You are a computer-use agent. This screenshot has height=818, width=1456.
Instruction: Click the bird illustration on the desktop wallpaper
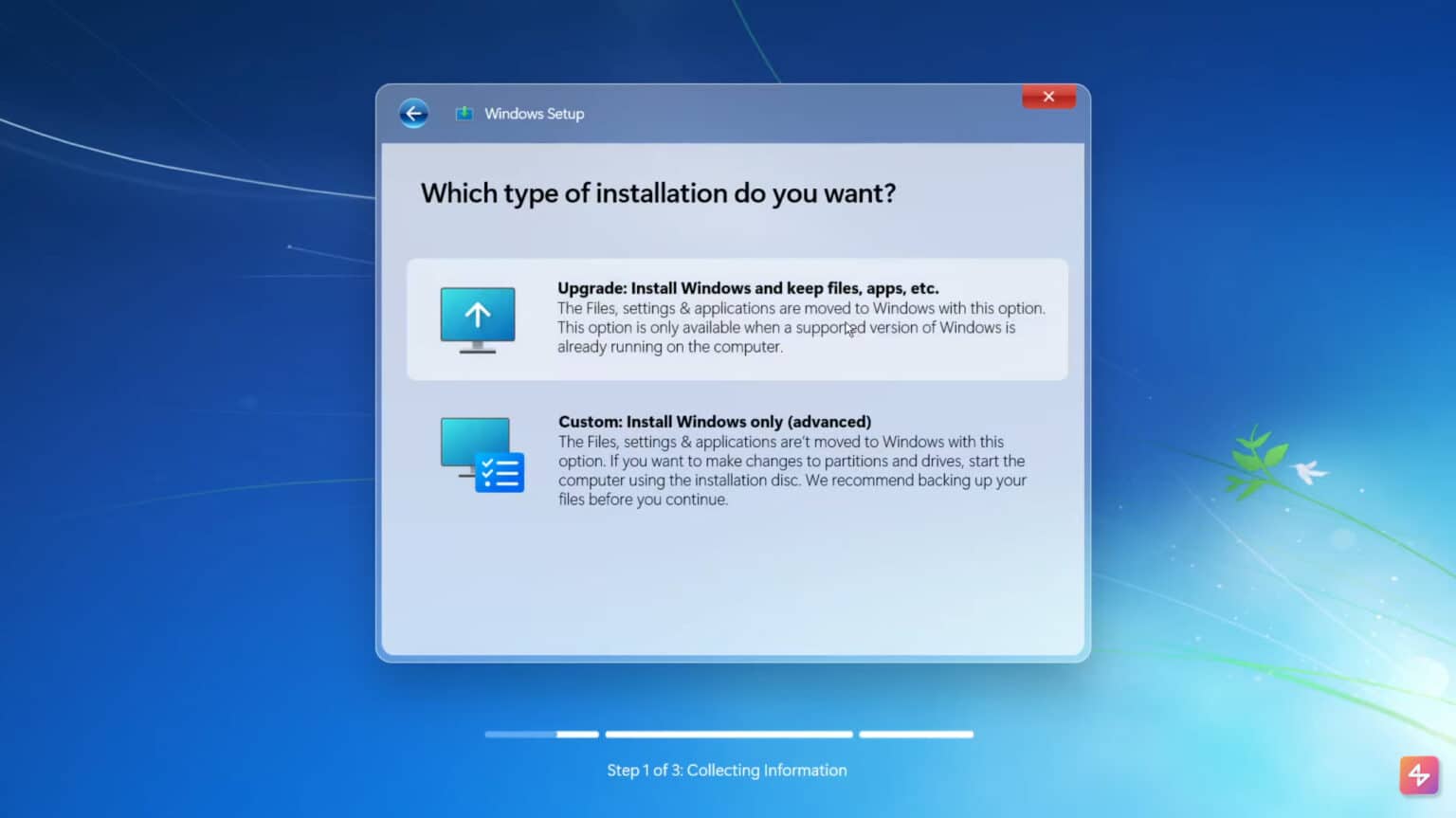pyautogui.click(x=1312, y=471)
